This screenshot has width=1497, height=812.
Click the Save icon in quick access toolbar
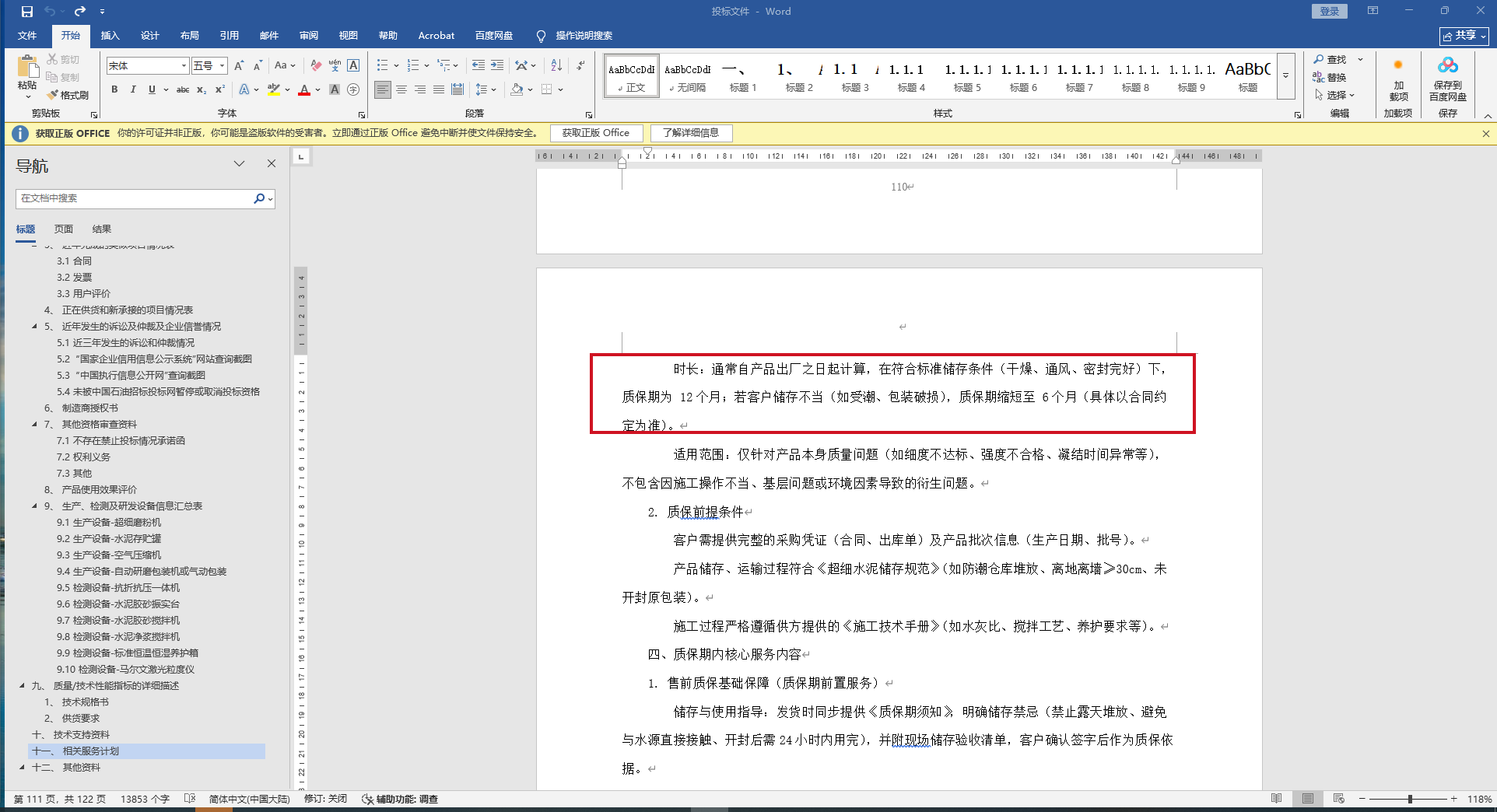click(x=26, y=12)
